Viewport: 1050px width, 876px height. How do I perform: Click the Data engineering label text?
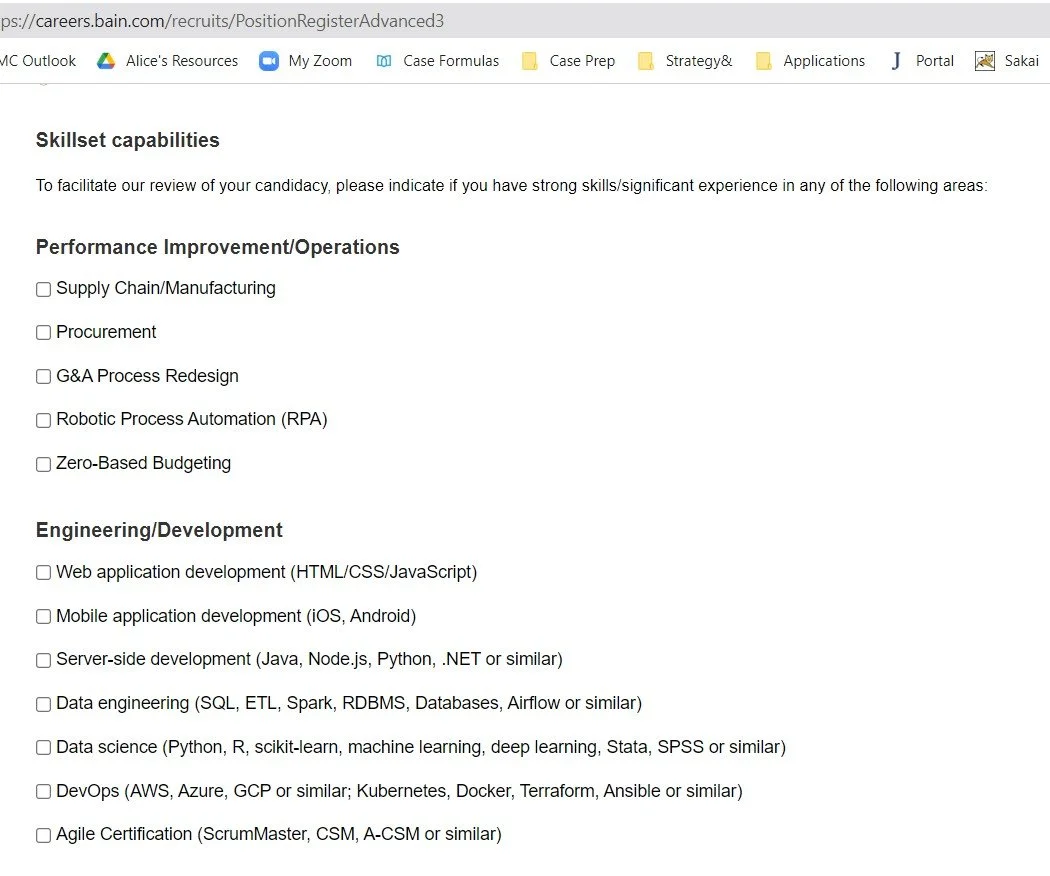point(349,703)
